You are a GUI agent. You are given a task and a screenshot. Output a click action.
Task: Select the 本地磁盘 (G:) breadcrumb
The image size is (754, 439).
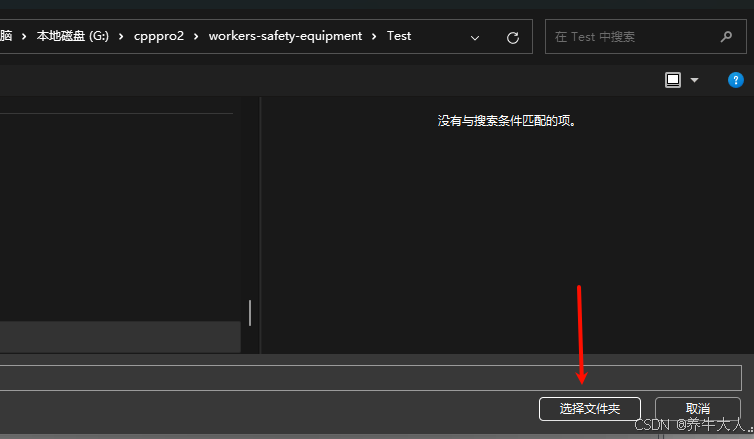[x=73, y=36]
